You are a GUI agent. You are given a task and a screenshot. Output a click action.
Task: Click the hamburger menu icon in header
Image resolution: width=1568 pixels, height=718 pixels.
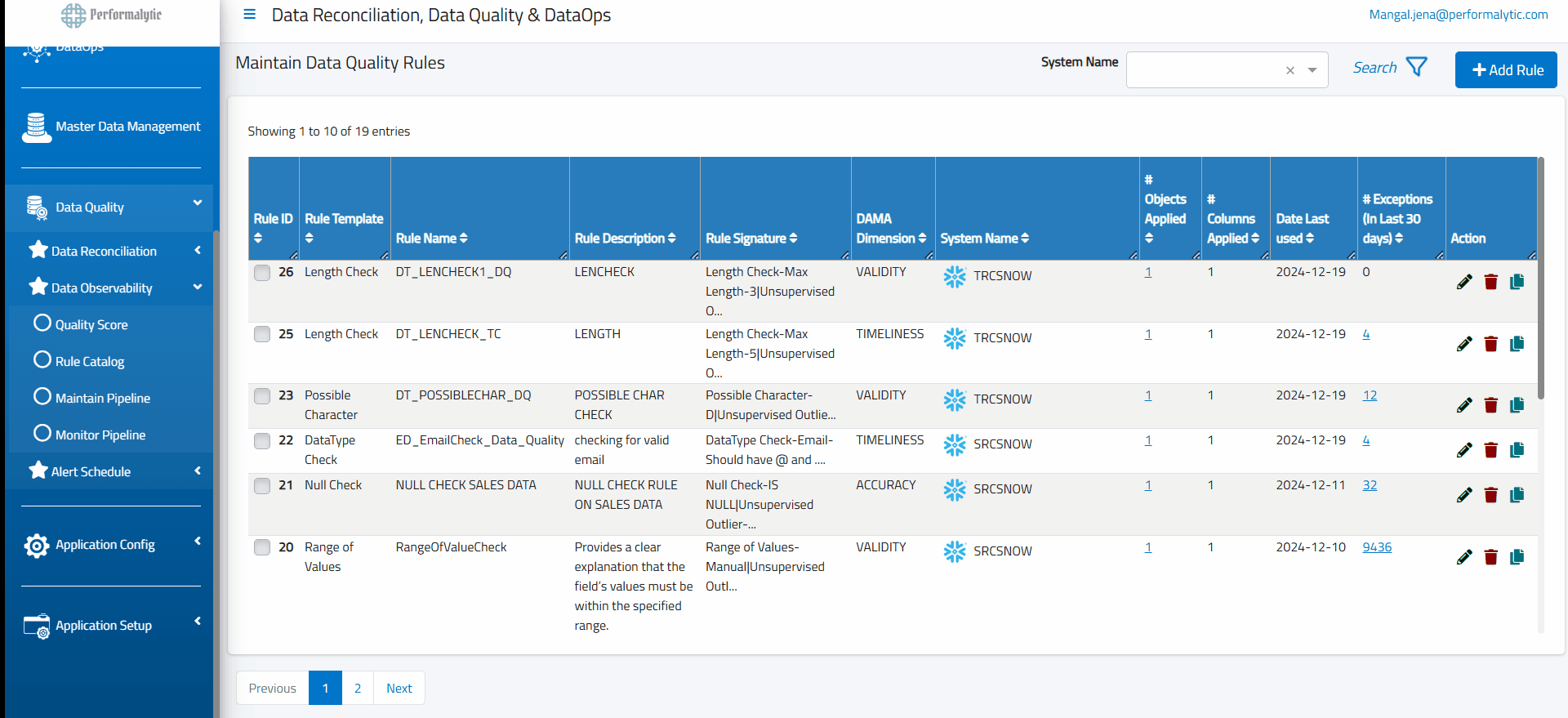tap(250, 15)
